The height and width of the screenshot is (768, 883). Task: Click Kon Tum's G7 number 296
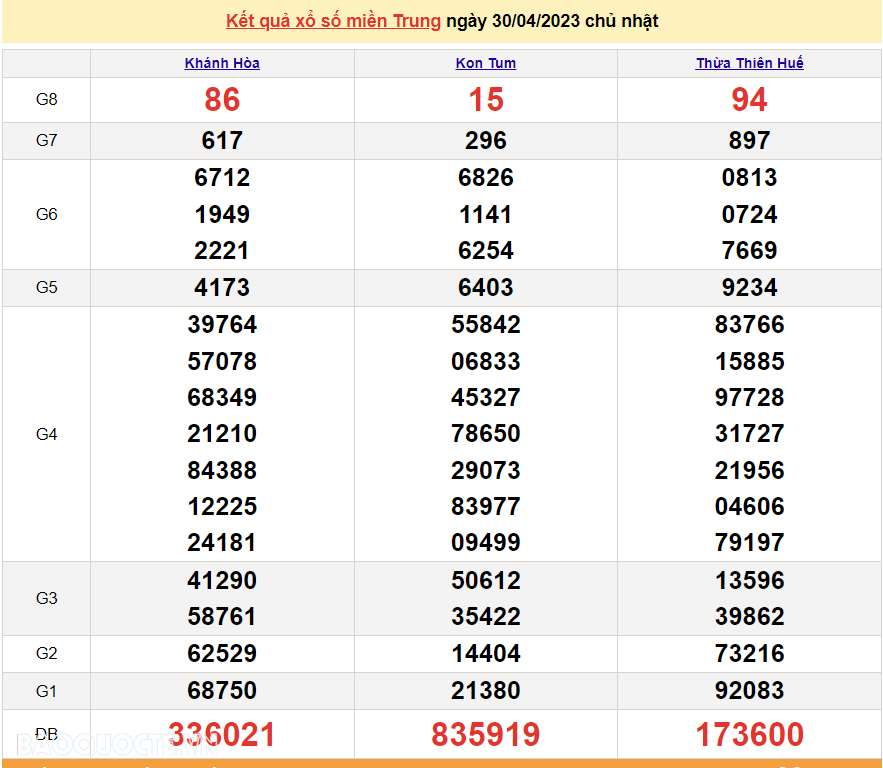[485, 140]
